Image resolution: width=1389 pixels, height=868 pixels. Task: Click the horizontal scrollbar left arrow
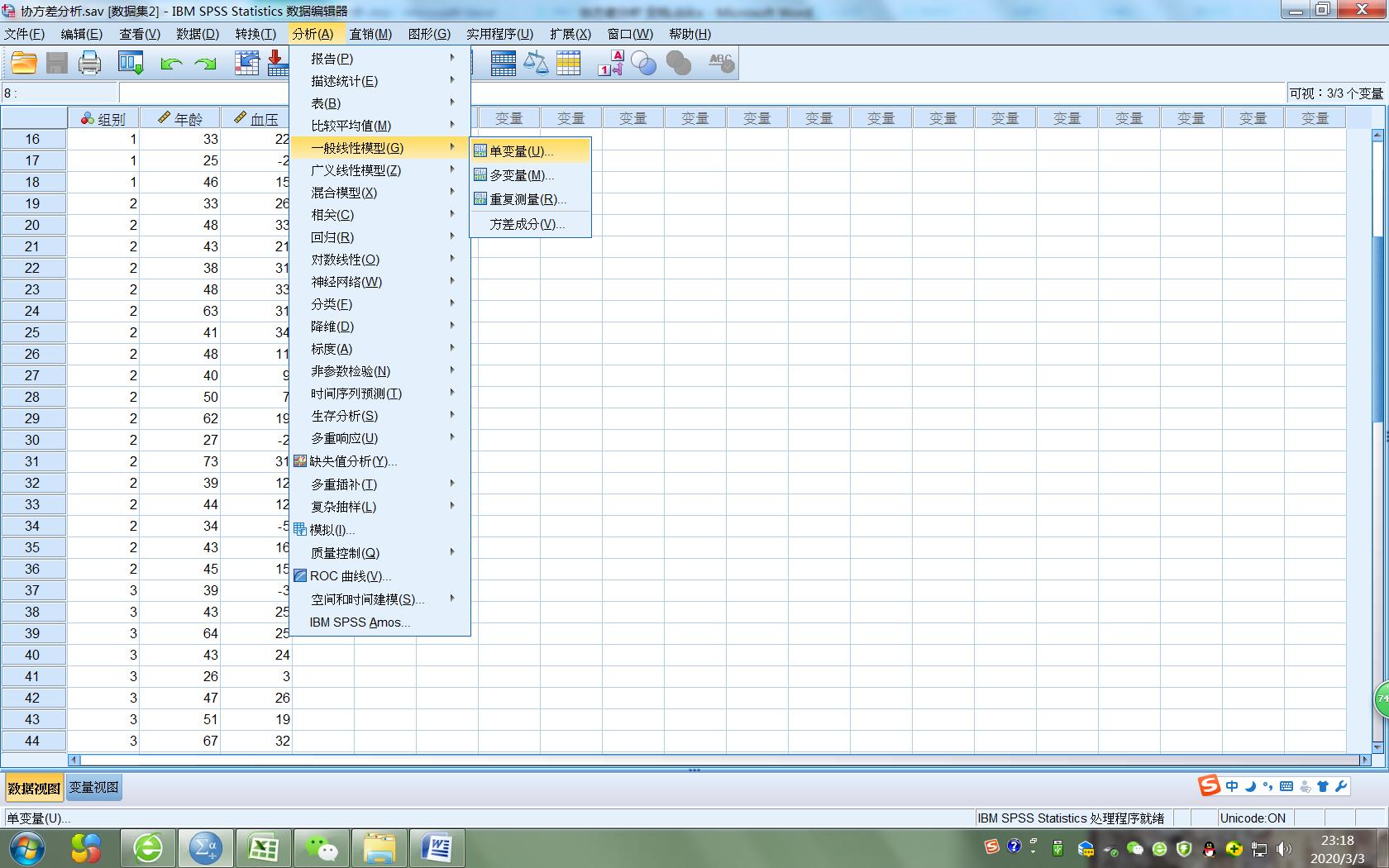74,760
